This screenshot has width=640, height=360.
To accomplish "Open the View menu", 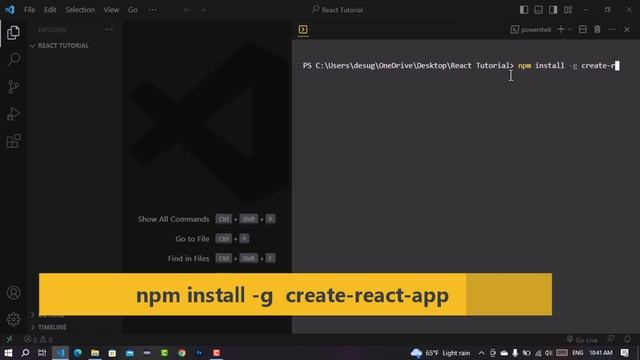I will pyautogui.click(x=111, y=10).
